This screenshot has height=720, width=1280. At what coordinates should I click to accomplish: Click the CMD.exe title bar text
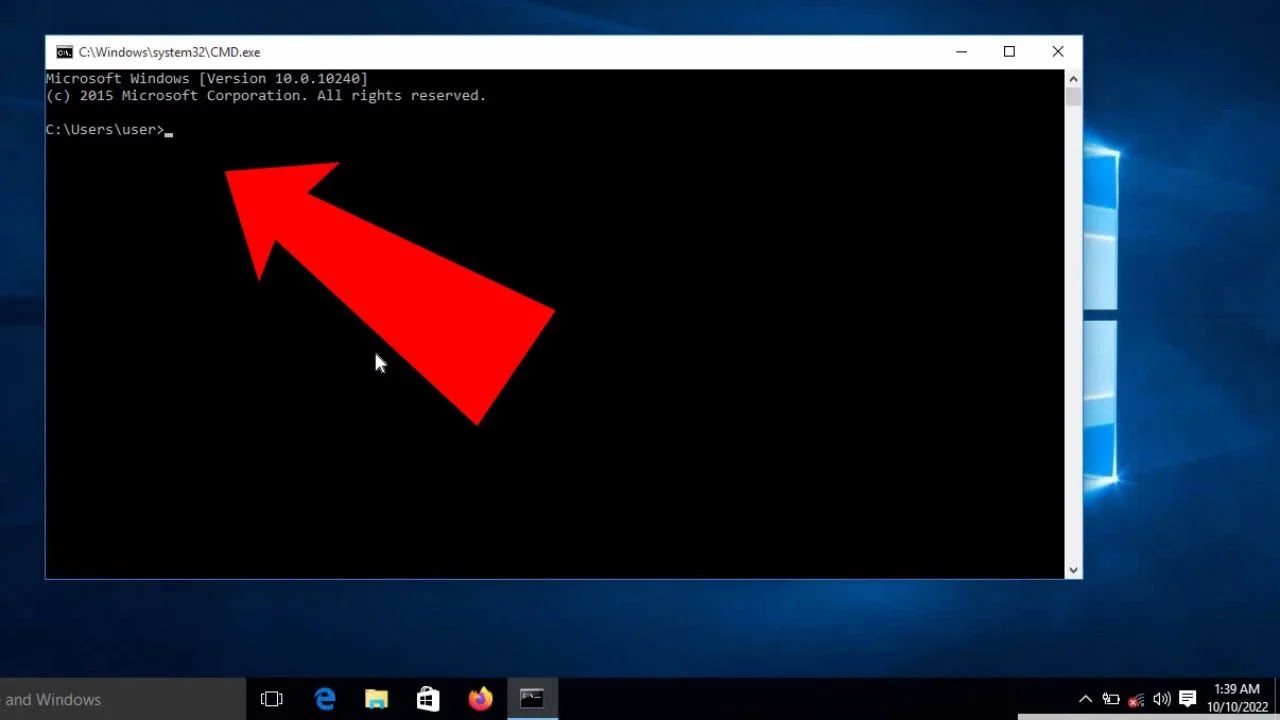(x=169, y=52)
